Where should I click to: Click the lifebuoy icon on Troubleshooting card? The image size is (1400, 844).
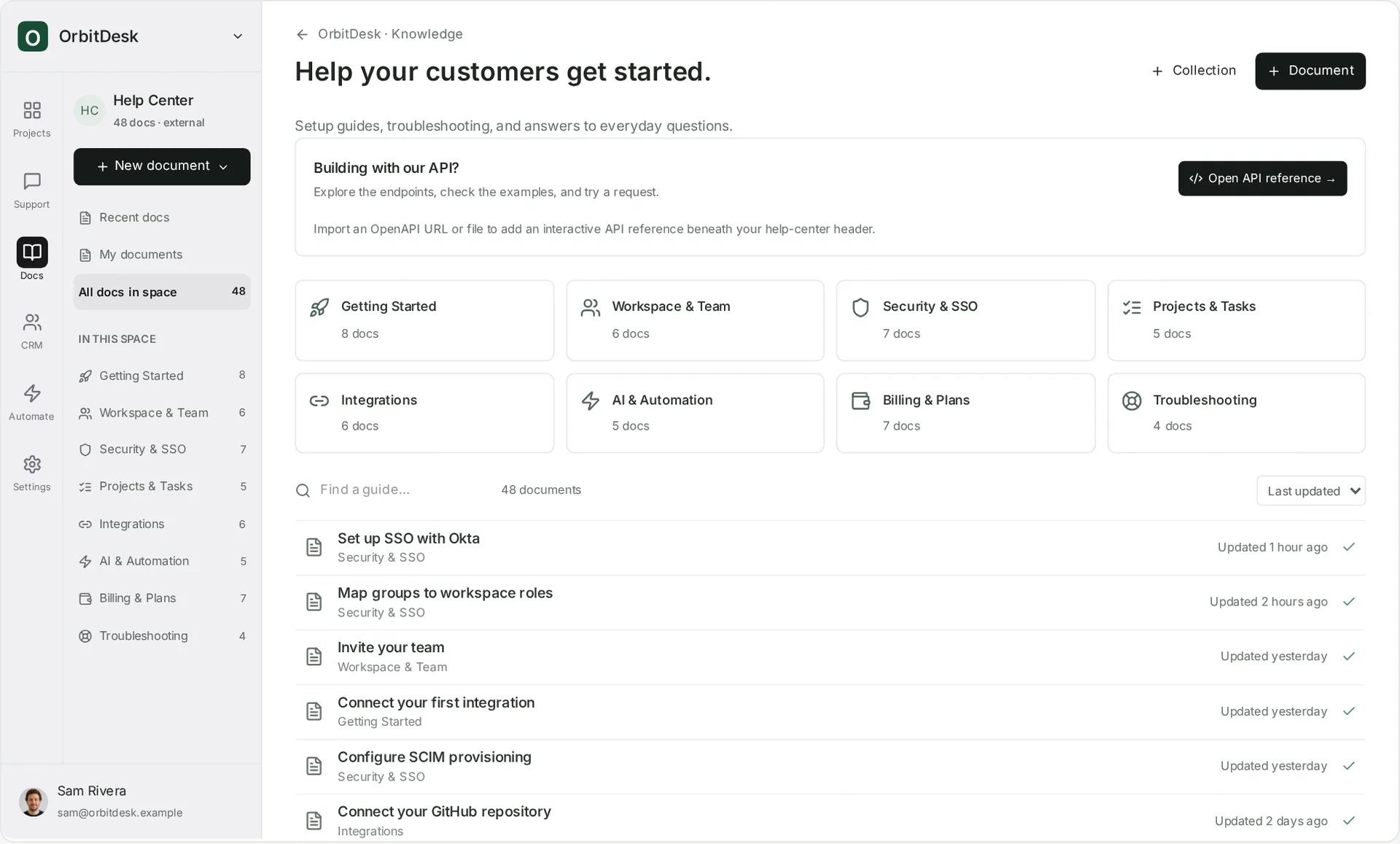(x=1132, y=400)
